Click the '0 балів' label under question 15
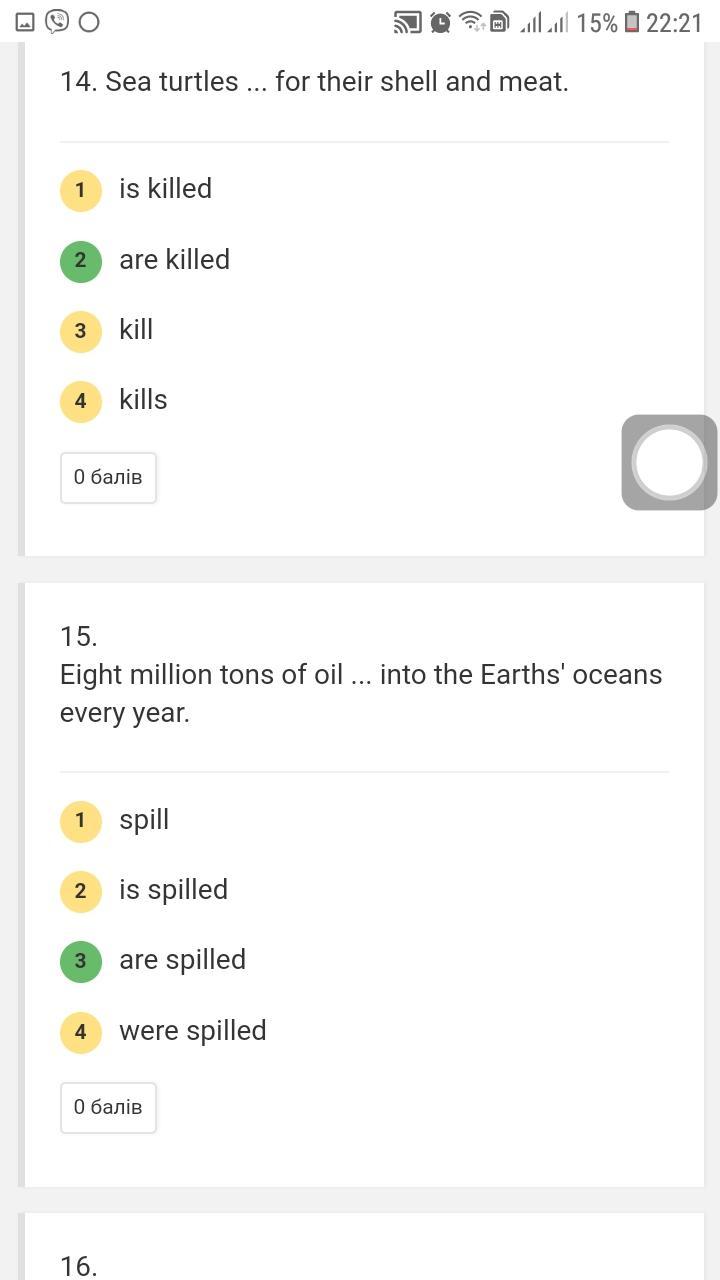720x1280 pixels. (108, 1107)
